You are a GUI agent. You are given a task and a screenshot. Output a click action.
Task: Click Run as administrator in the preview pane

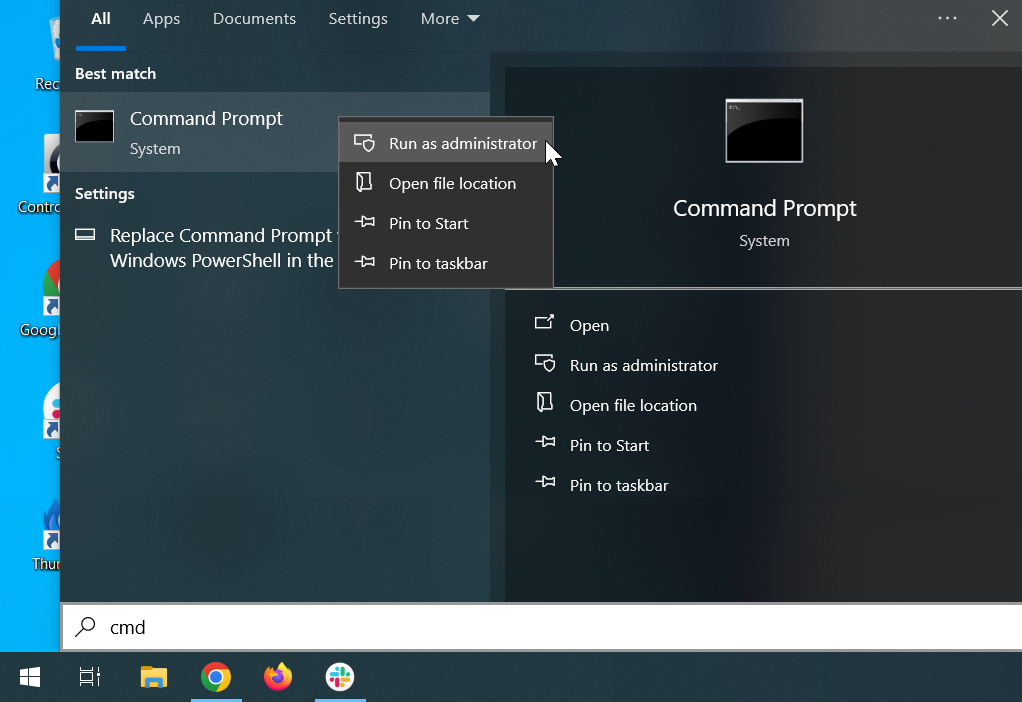tap(643, 365)
